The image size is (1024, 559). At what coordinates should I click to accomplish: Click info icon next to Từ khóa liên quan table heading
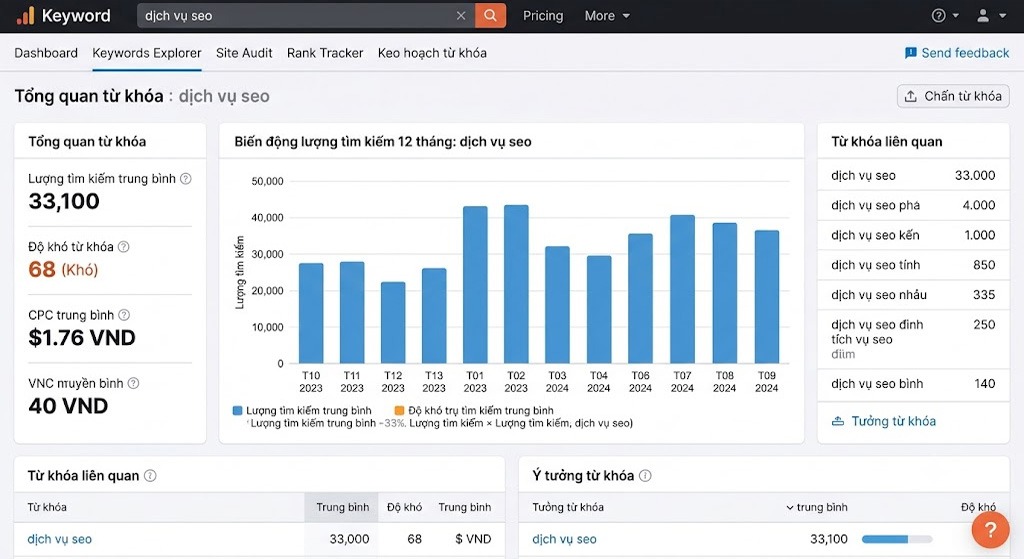pyautogui.click(x=150, y=475)
